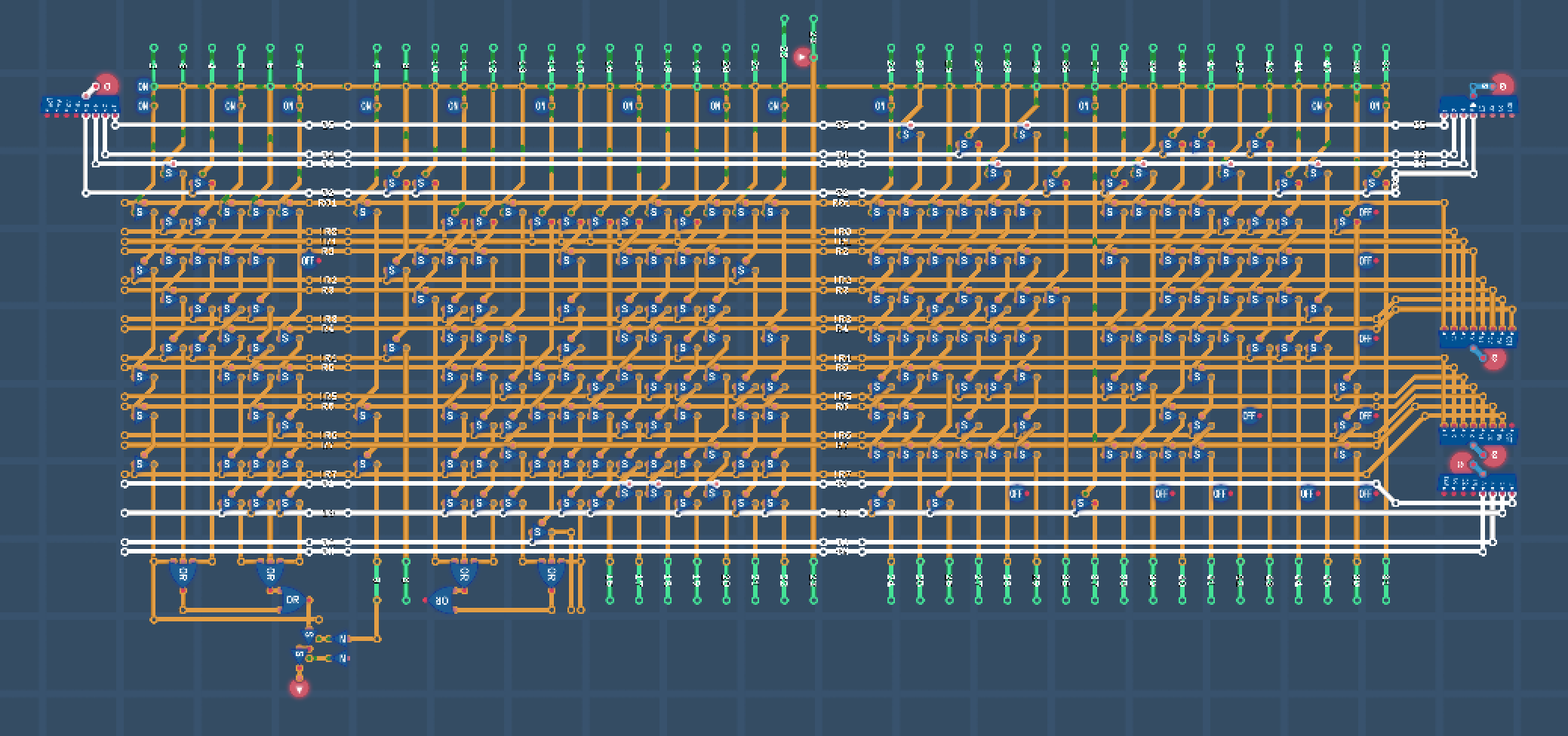Click the leftmost green pin along the top
Screen dimensions: 1568x736
pyautogui.click(x=154, y=48)
